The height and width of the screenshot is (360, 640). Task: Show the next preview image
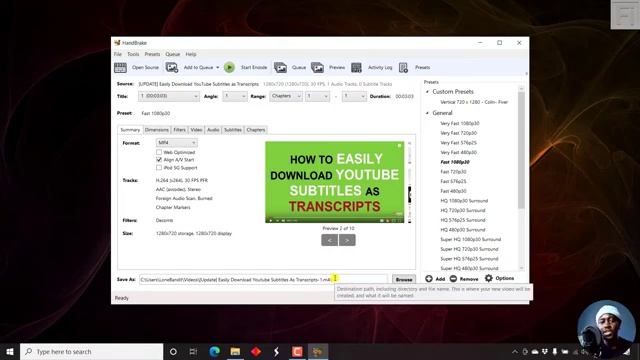tap(347, 240)
